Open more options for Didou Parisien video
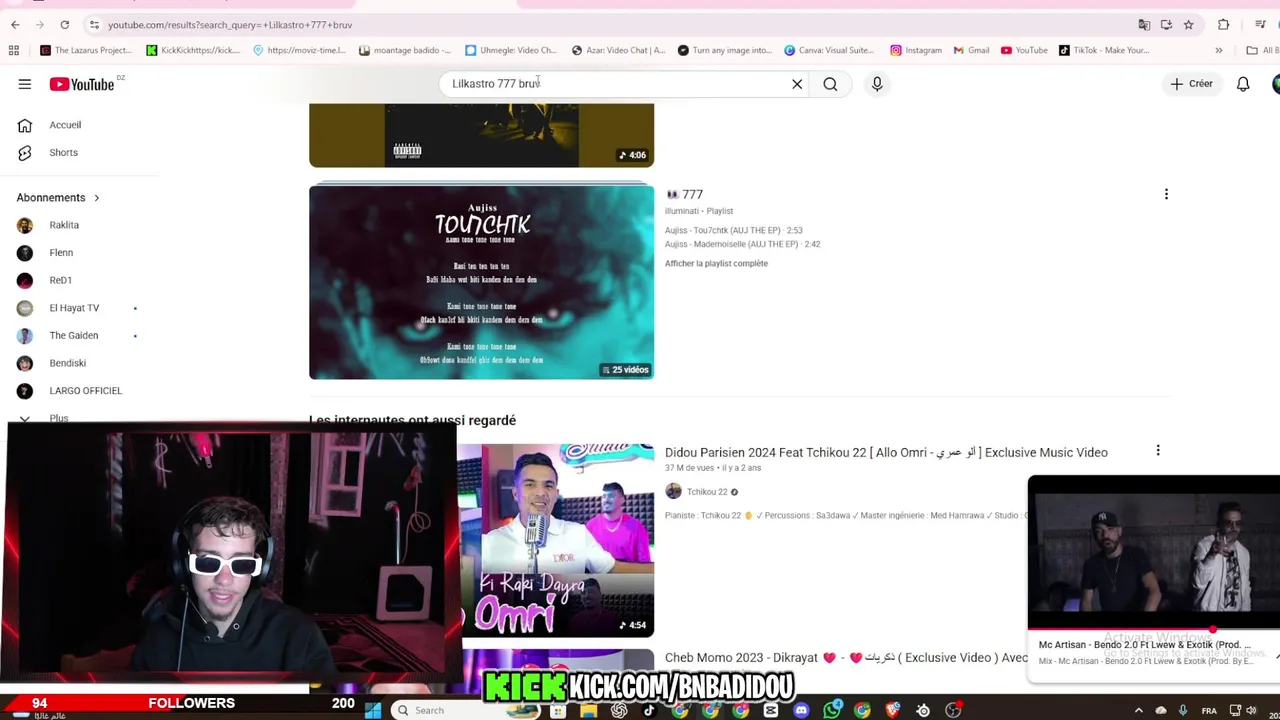 [x=1158, y=452]
